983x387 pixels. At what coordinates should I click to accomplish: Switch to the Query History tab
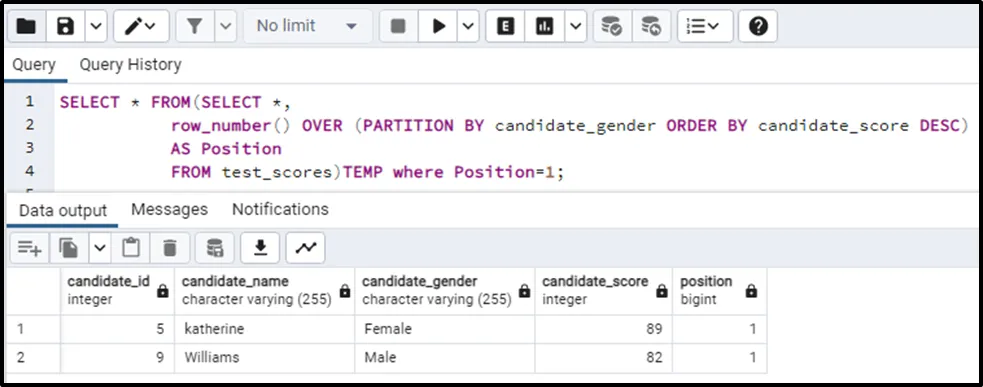(x=130, y=65)
